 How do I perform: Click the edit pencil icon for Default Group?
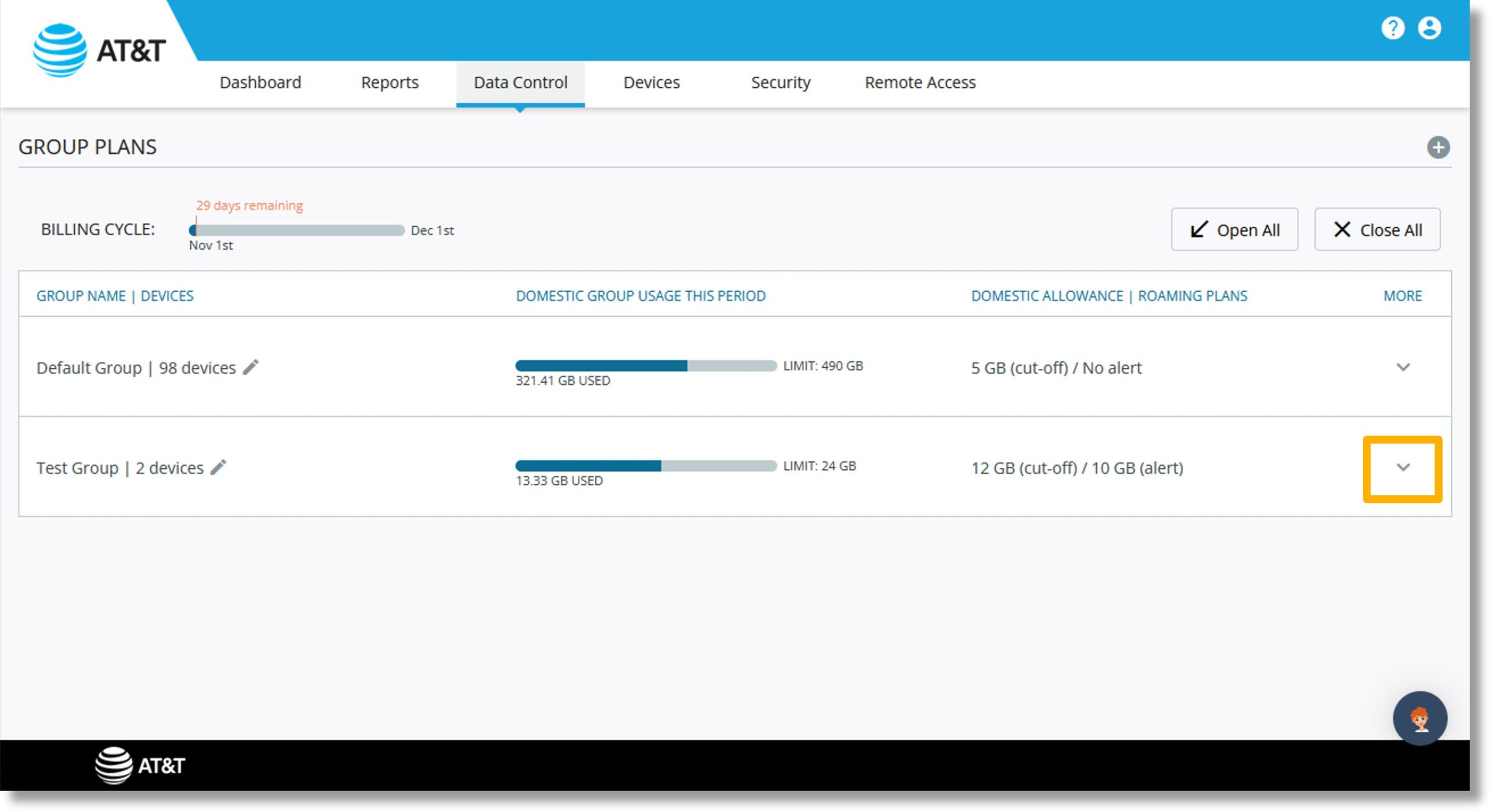click(252, 367)
